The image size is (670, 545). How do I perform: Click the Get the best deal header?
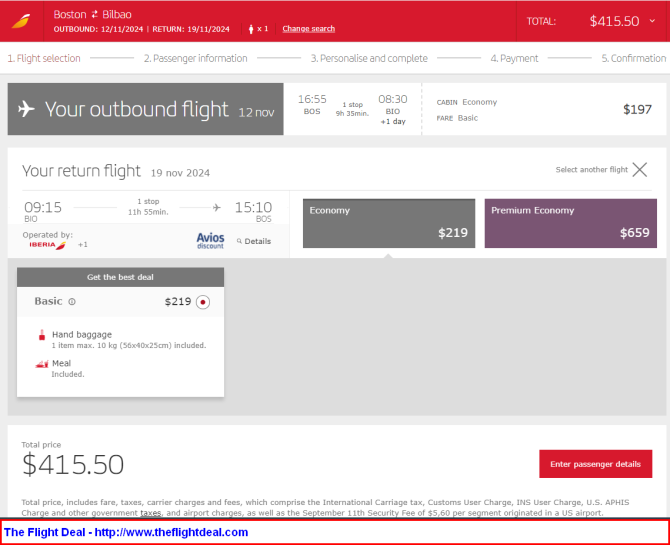click(120, 277)
